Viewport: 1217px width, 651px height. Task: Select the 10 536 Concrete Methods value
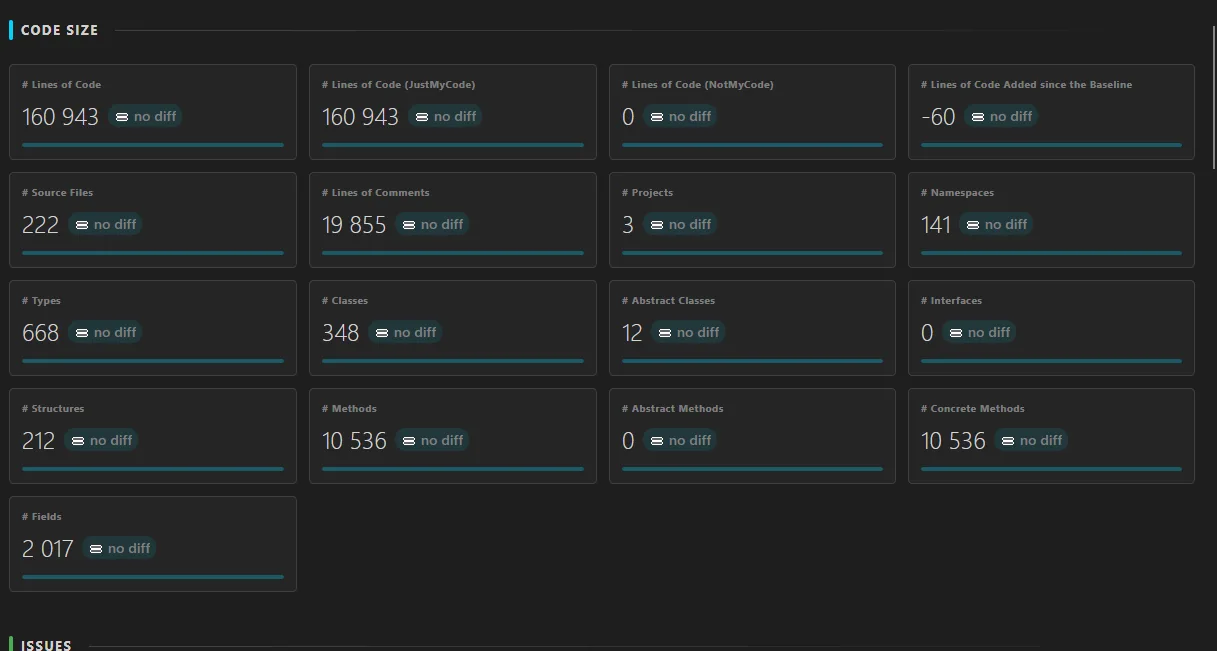click(953, 441)
